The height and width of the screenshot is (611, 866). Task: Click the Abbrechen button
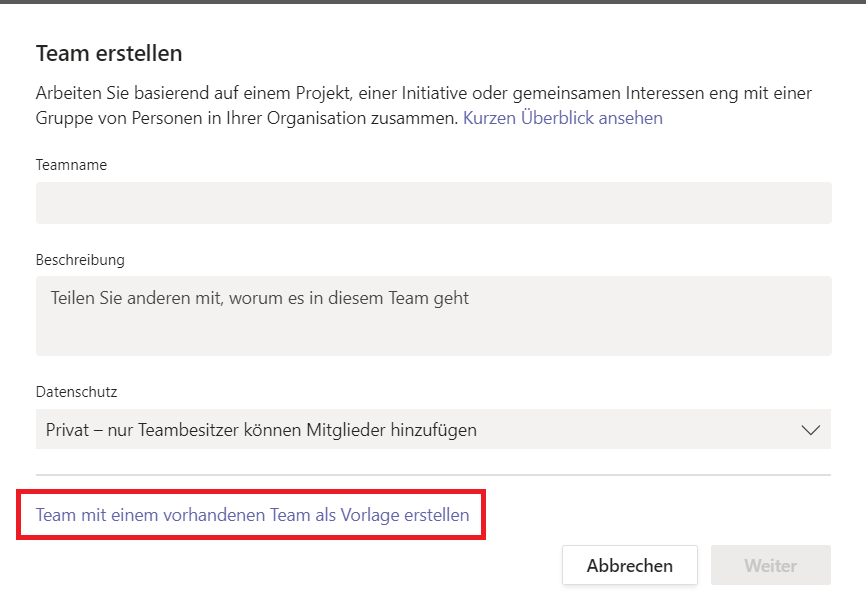[630, 565]
